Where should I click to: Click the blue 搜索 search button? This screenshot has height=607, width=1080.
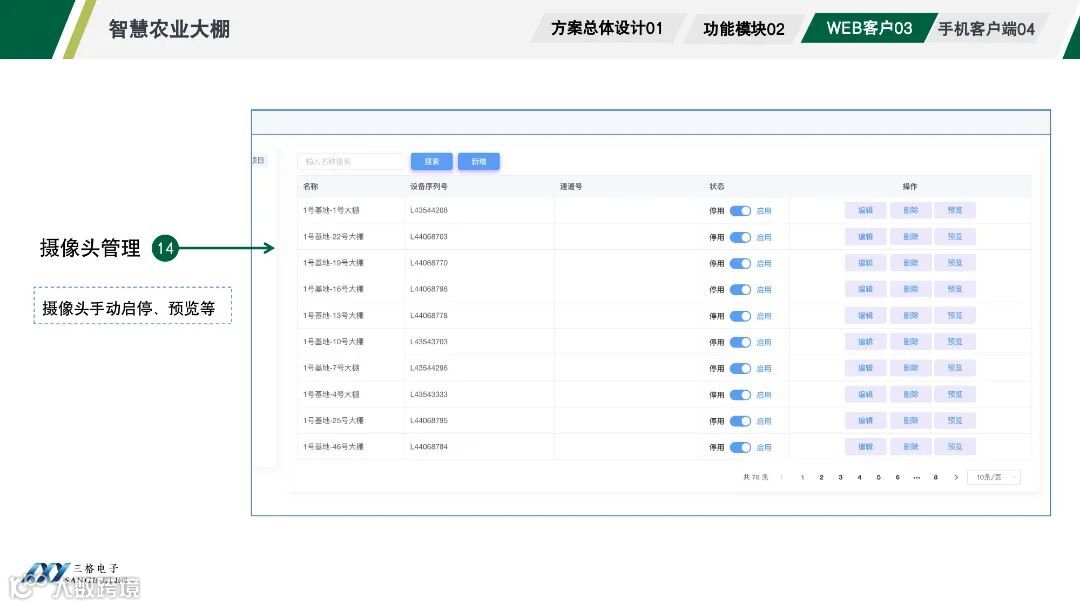[x=432, y=161]
